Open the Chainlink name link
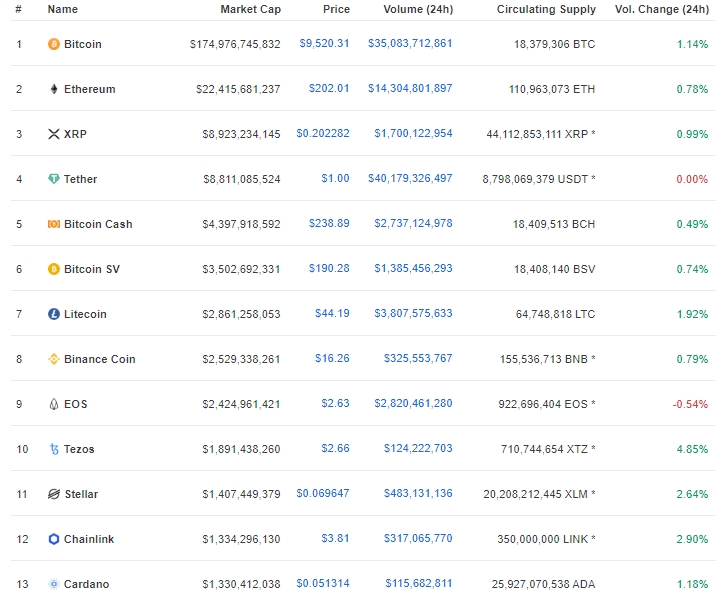The width and height of the screenshot is (716, 595). pyautogui.click(x=89, y=539)
